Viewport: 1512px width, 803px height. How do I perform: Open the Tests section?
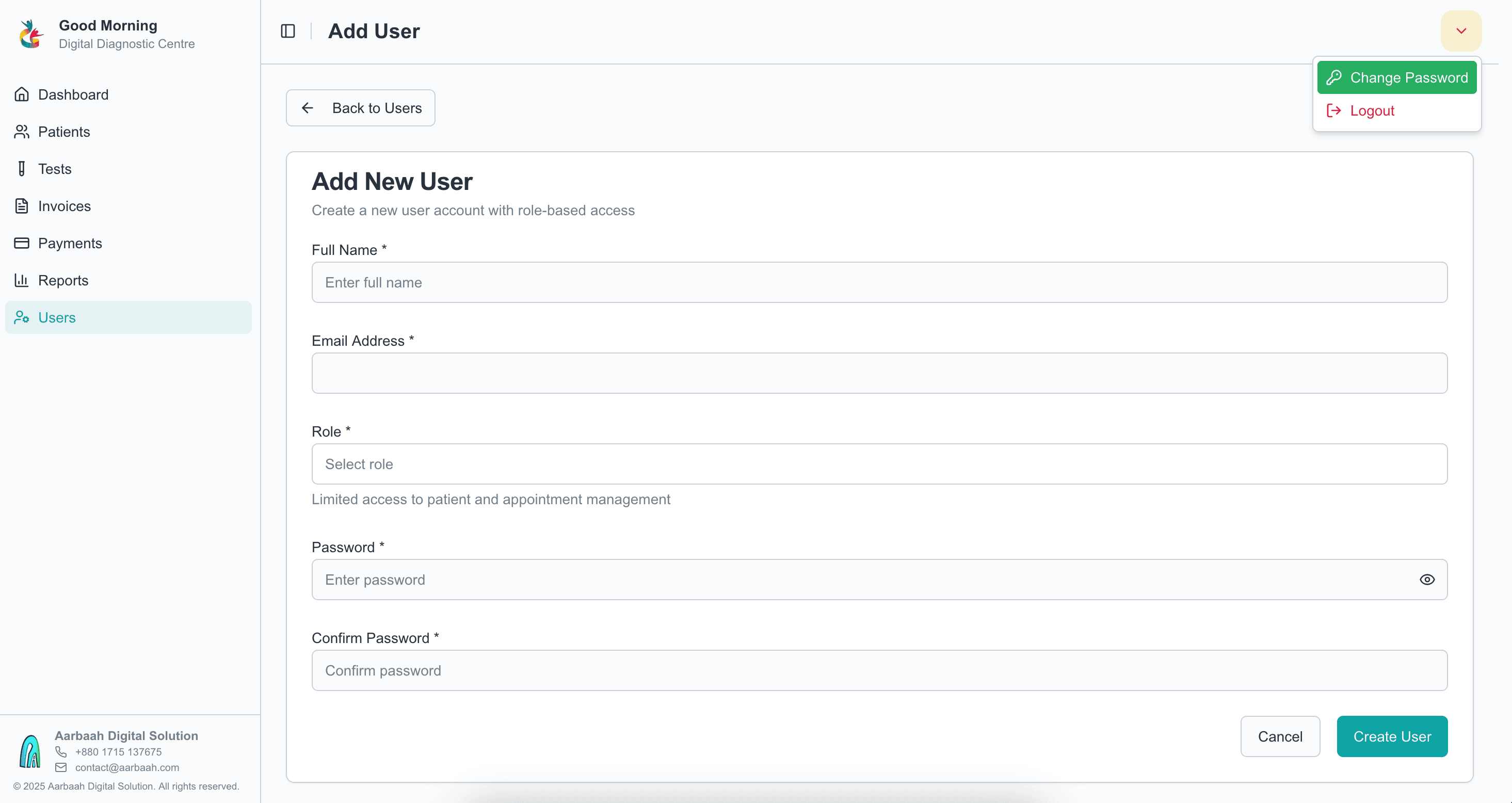[x=128, y=169]
